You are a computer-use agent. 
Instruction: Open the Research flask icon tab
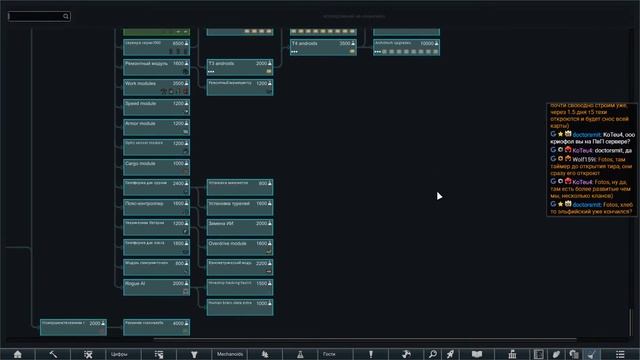click(x=300, y=354)
